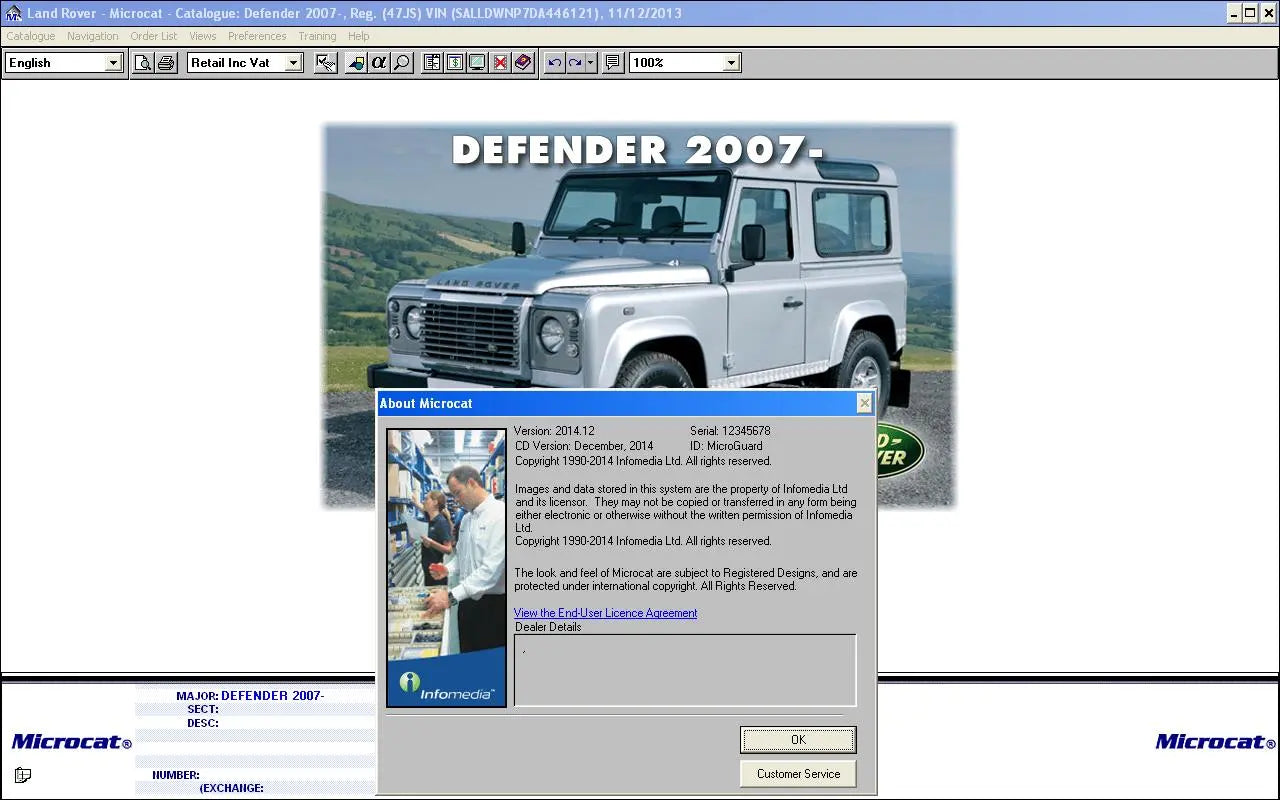Screen dimensions: 1280x800
Task: Click the Customer Service button
Action: click(797, 773)
